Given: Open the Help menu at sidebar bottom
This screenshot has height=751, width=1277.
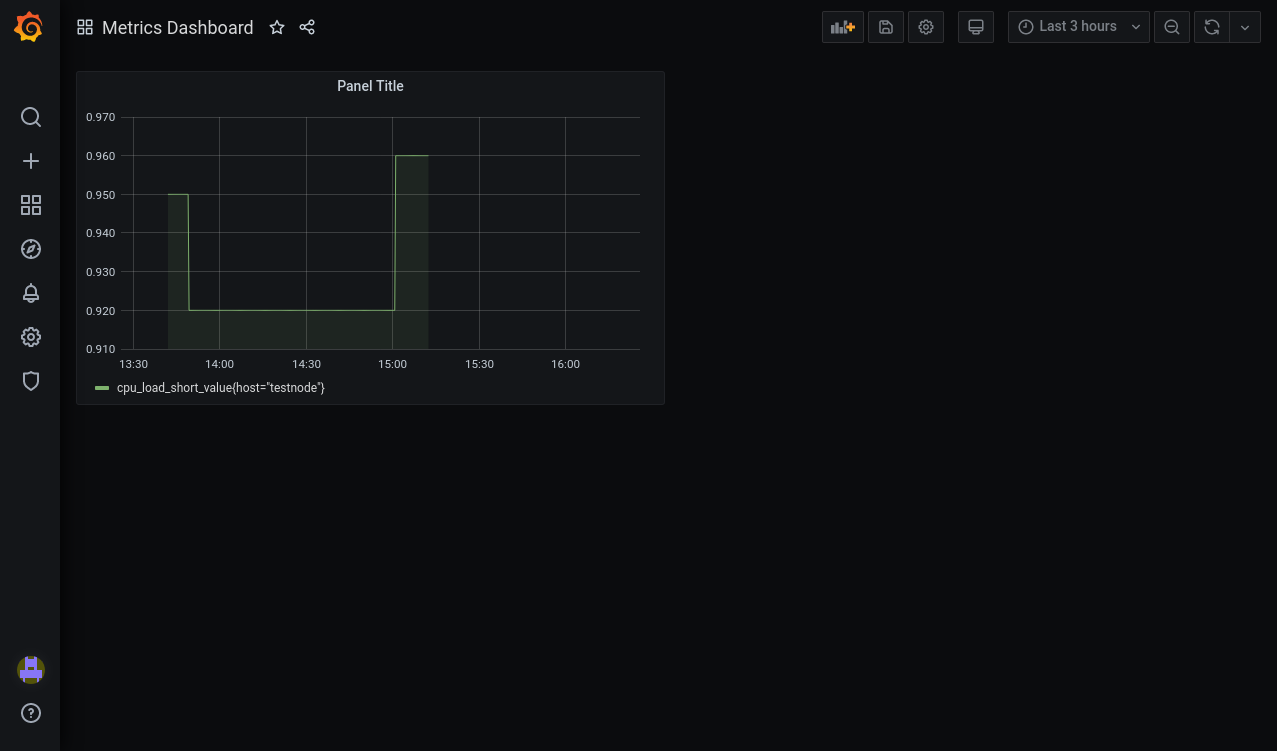Looking at the screenshot, I should 30,713.
